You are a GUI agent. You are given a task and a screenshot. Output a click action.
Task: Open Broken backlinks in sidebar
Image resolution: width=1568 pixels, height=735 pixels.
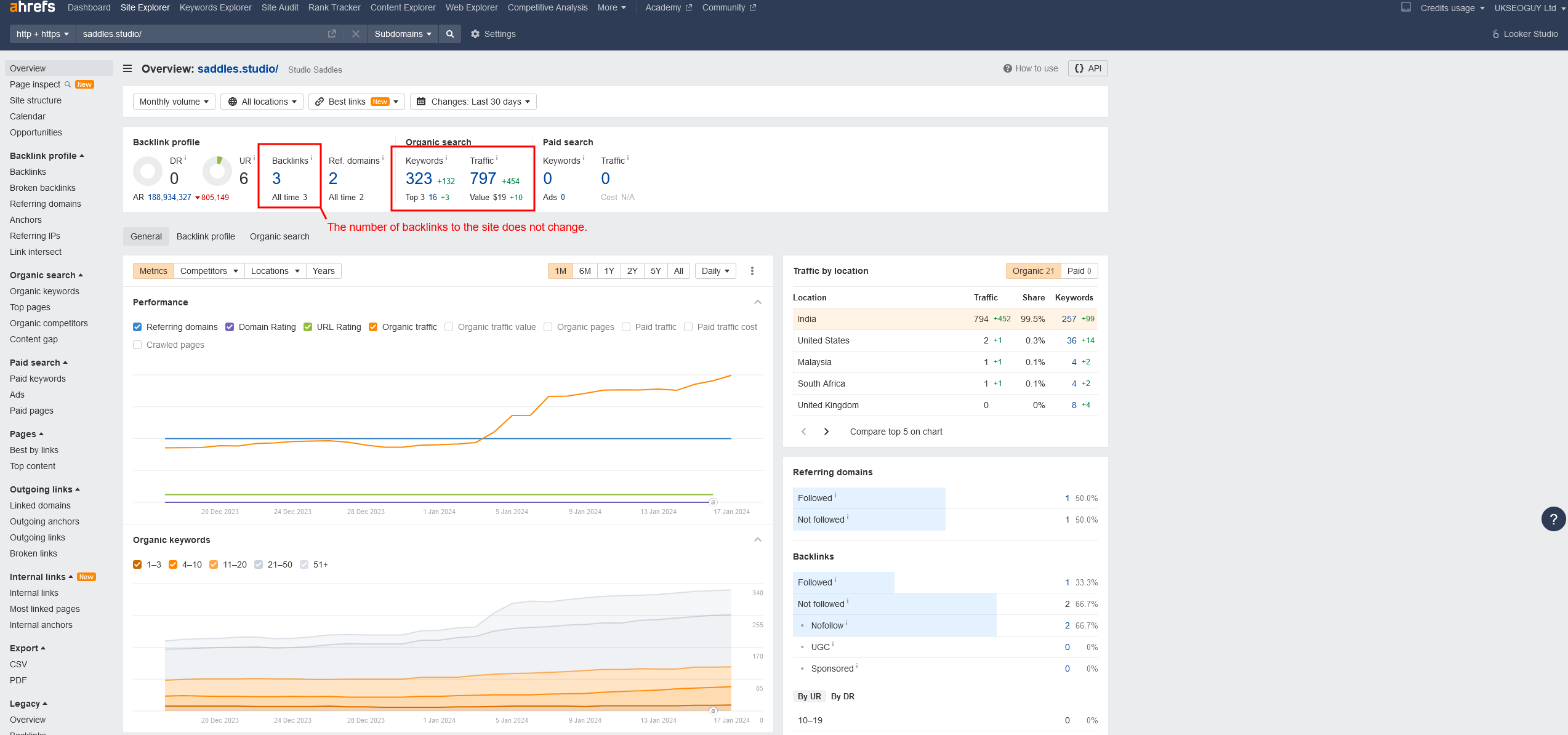click(42, 188)
